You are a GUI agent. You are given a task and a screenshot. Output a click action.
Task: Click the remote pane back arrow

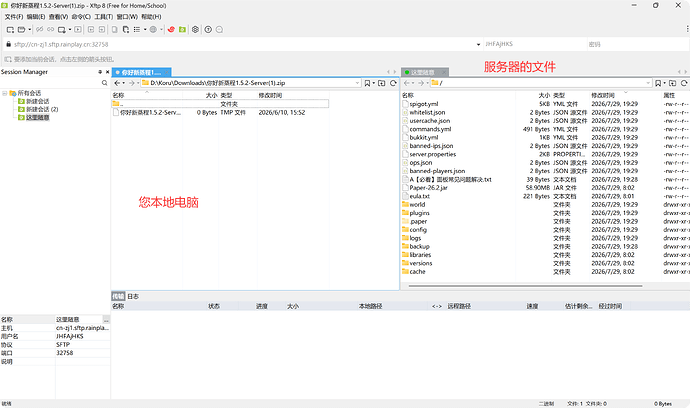click(407, 83)
